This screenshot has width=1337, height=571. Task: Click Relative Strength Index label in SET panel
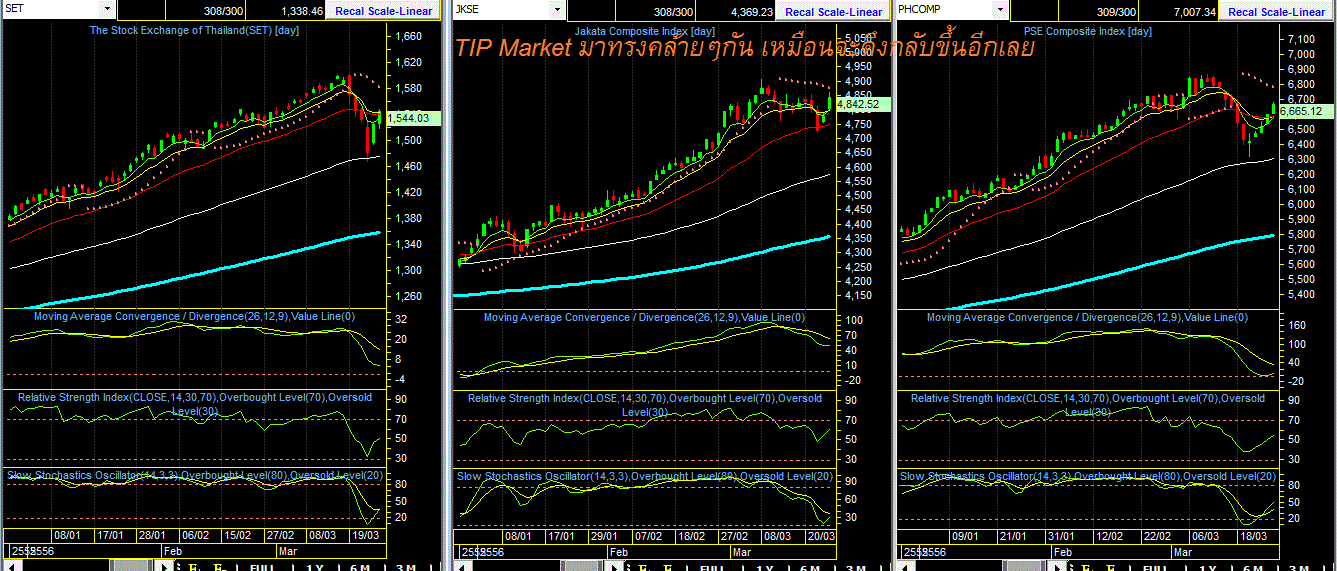tap(194, 403)
